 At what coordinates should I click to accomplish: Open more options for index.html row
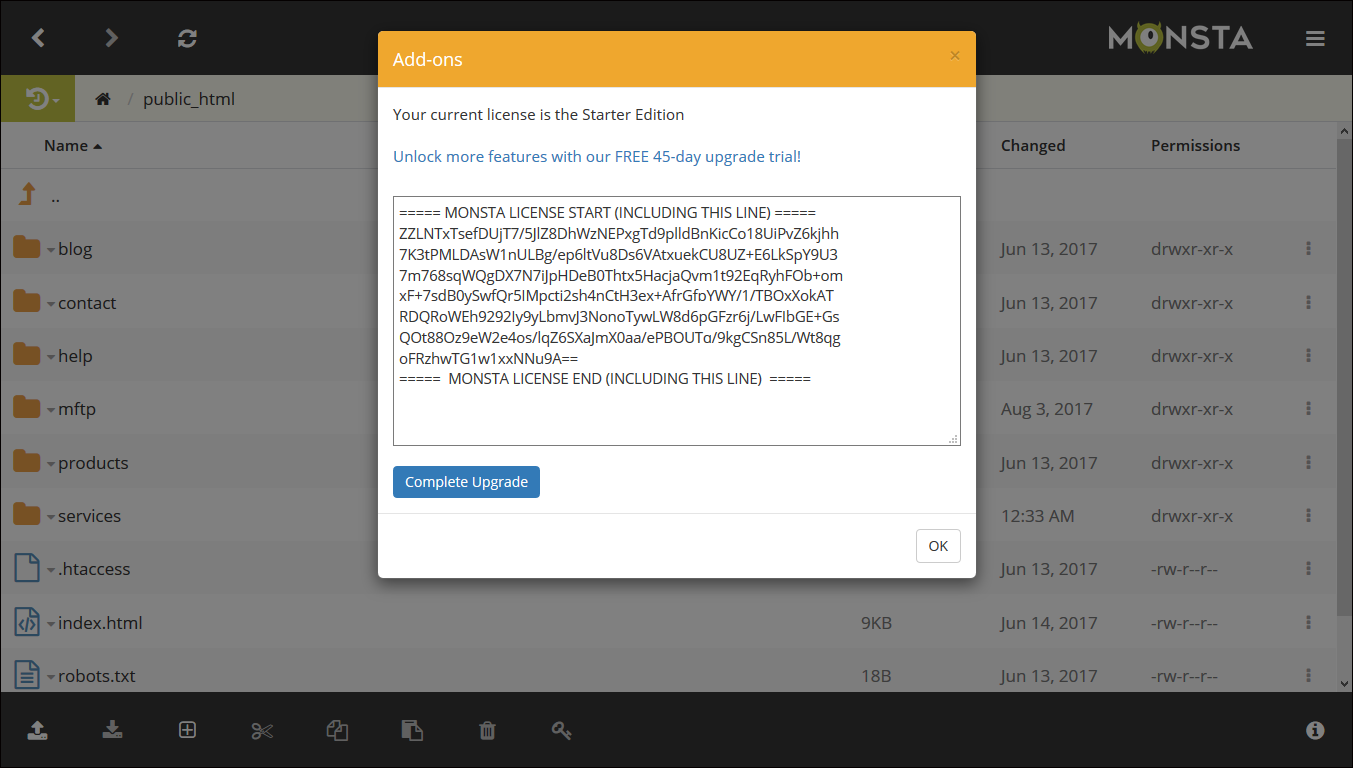[1308, 623]
